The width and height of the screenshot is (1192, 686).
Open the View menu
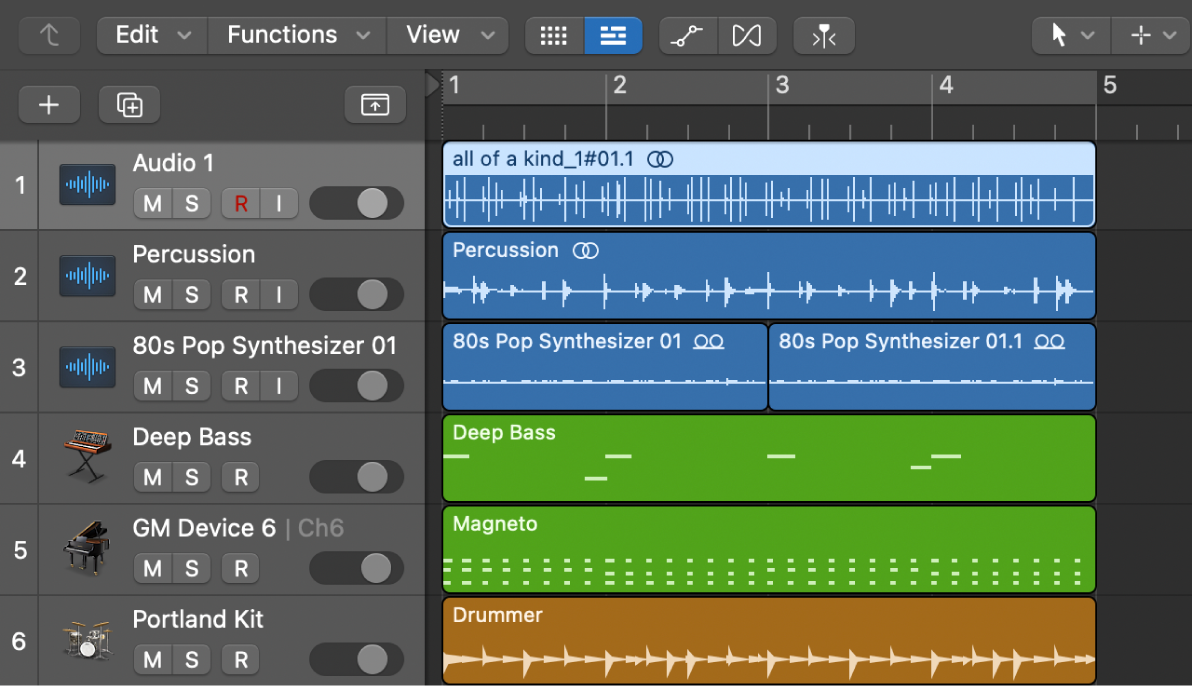coord(449,35)
